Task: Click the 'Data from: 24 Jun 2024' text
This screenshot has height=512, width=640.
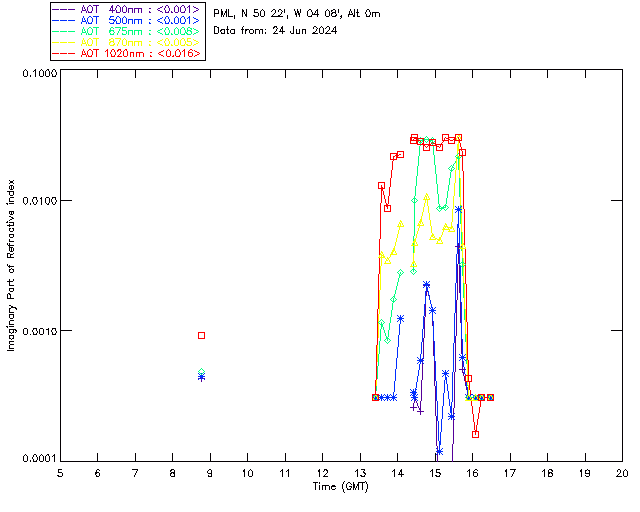Action: tap(275, 30)
